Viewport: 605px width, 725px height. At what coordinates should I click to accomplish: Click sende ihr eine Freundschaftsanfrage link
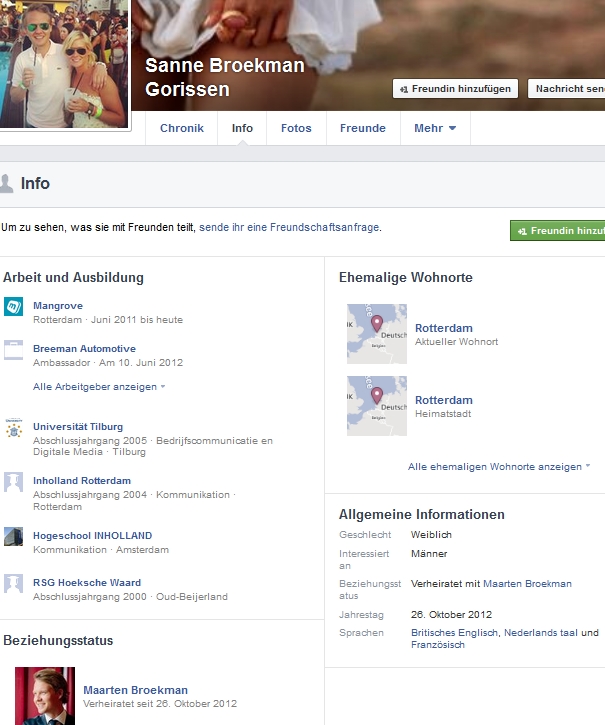289,227
